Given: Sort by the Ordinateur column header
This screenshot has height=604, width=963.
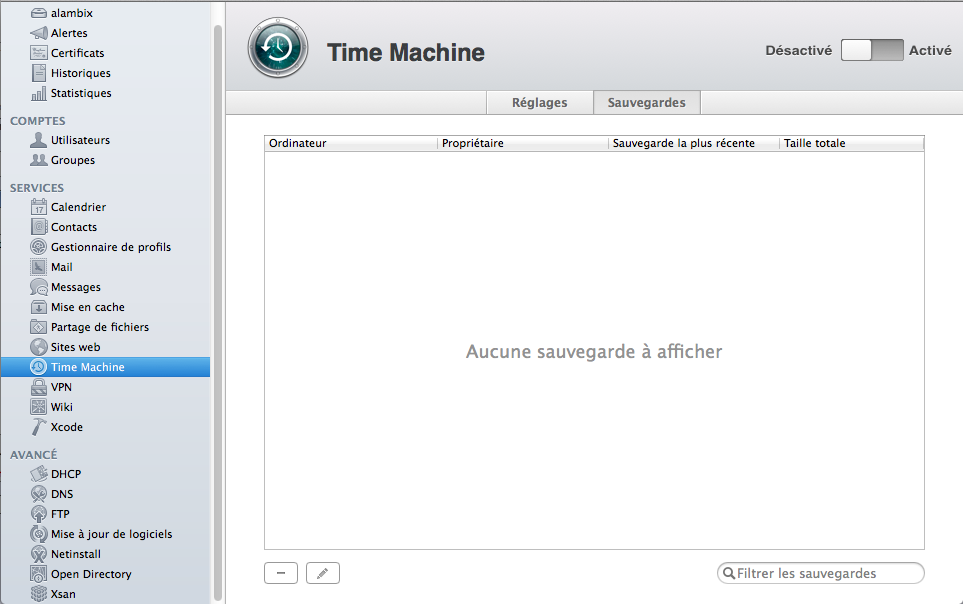Looking at the screenshot, I should 350,143.
